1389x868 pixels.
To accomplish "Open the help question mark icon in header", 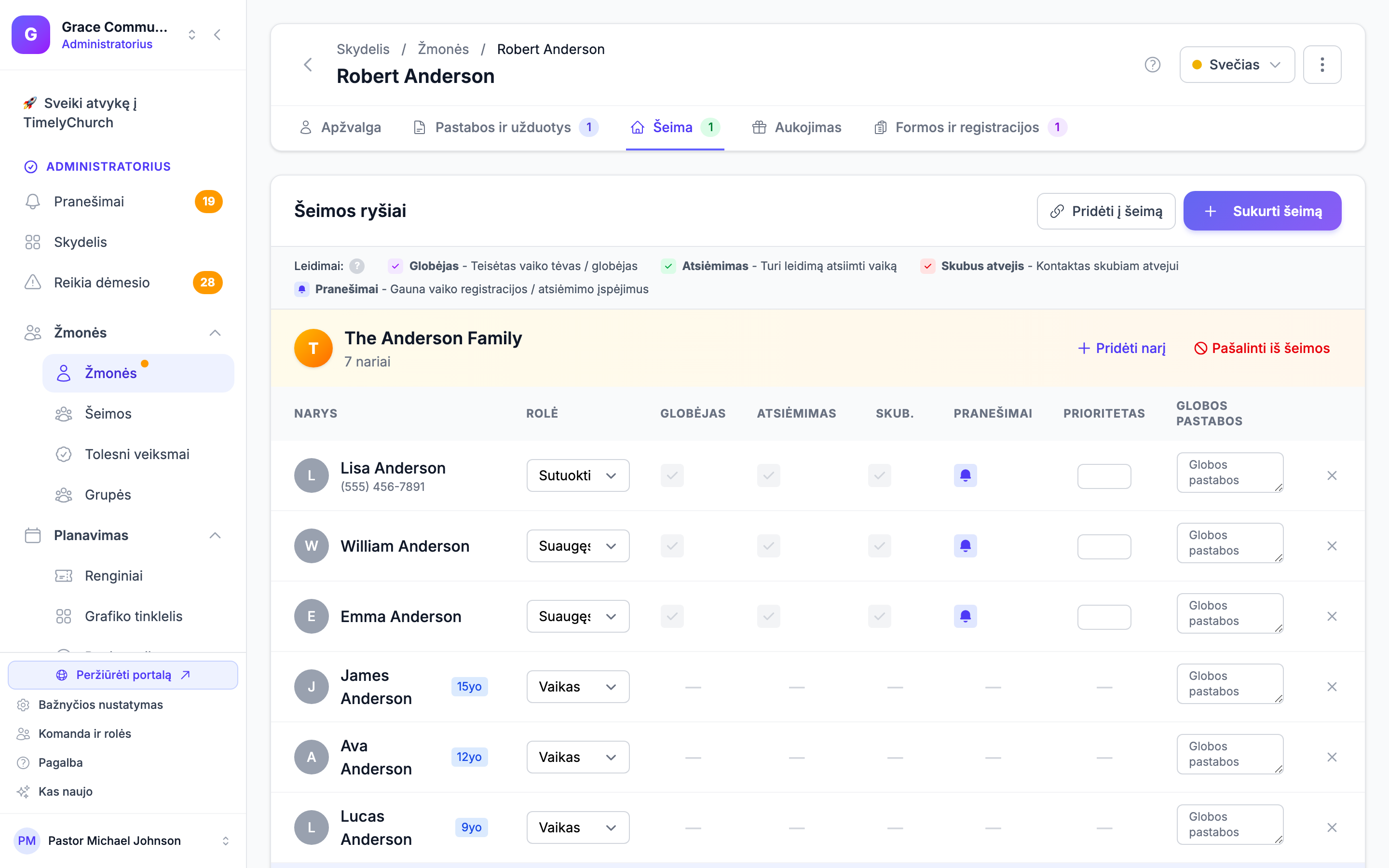I will click(x=1152, y=65).
